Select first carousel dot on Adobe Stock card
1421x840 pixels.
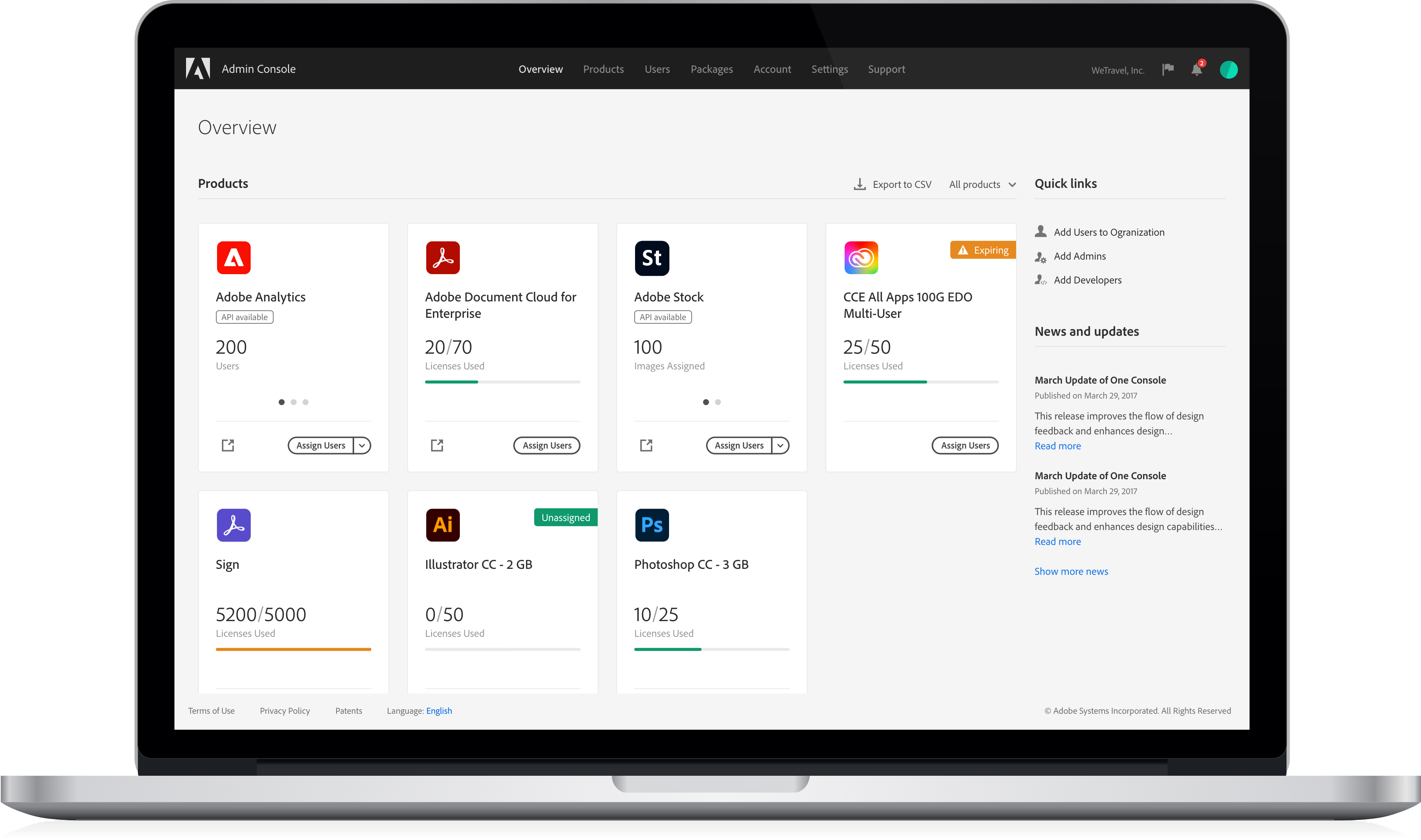coord(705,402)
